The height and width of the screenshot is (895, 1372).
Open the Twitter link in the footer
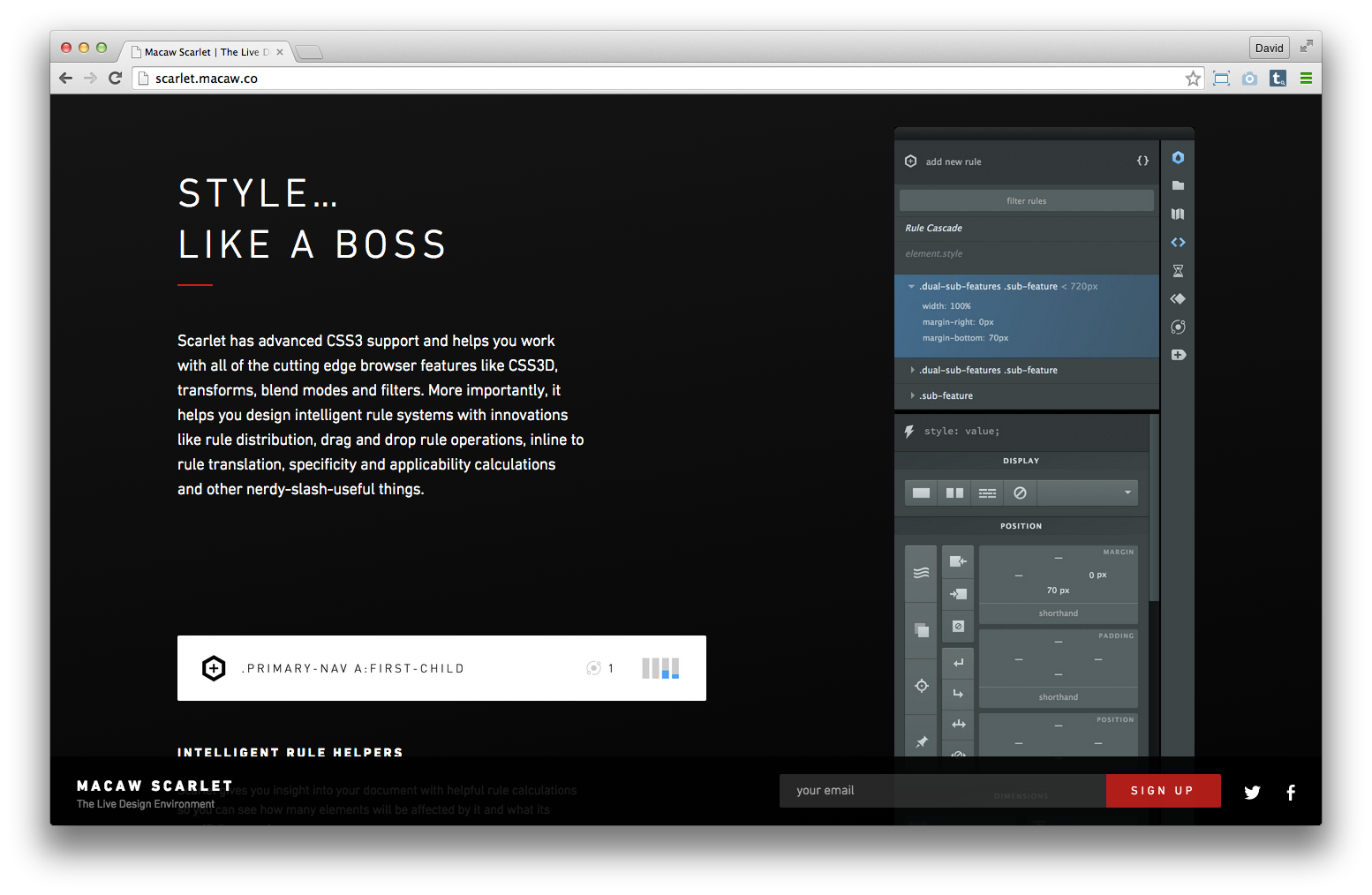pos(1252,792)
